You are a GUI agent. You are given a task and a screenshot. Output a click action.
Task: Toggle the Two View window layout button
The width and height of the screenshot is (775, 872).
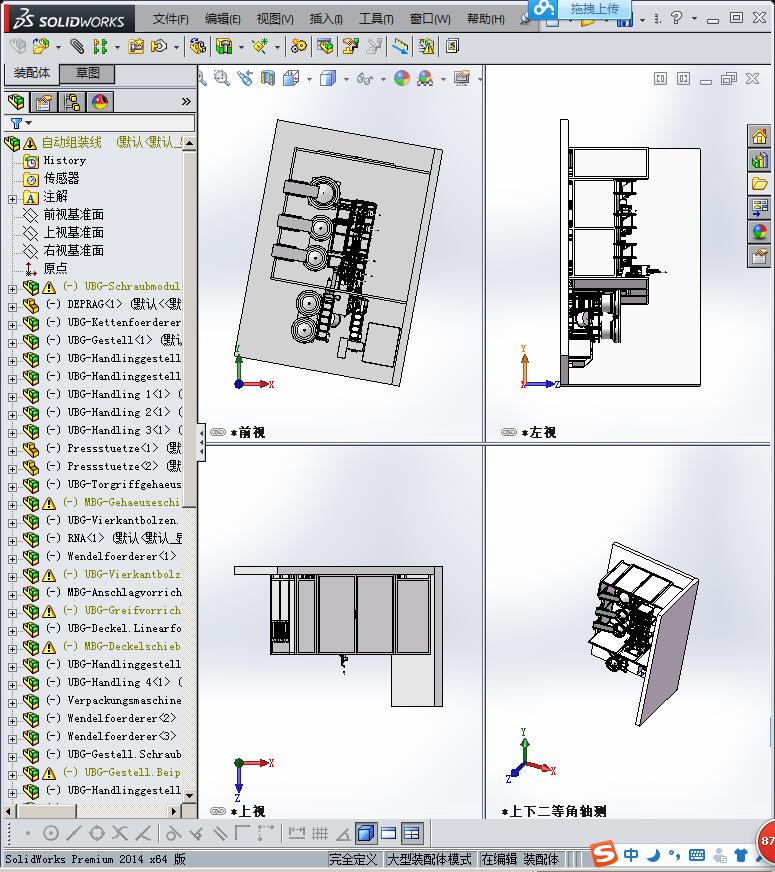[388, 833]
